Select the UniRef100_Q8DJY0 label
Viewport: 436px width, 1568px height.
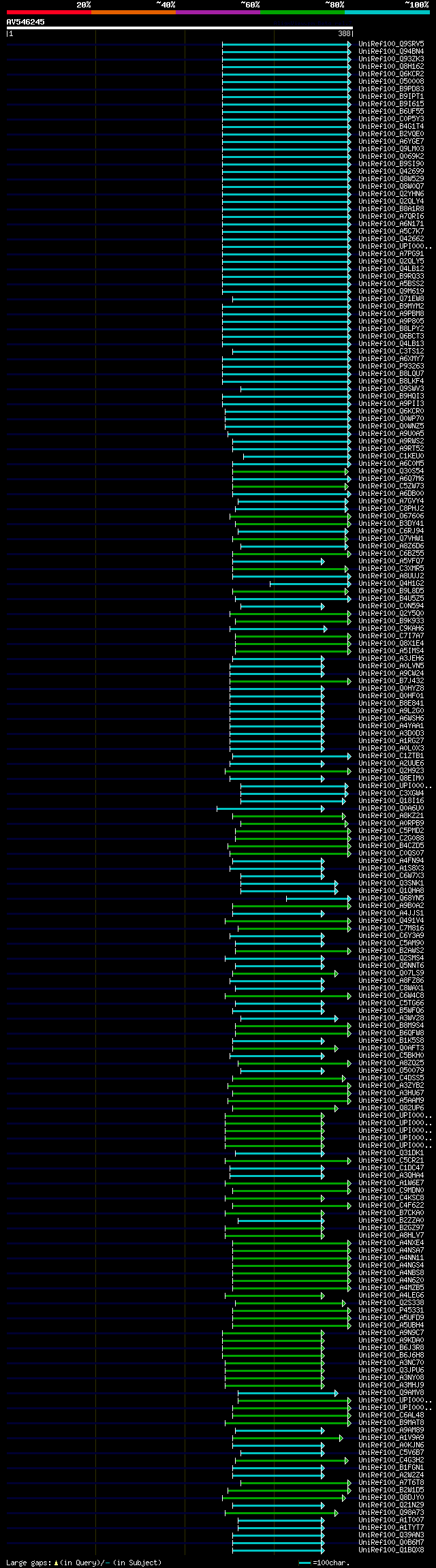point(391,1497)
